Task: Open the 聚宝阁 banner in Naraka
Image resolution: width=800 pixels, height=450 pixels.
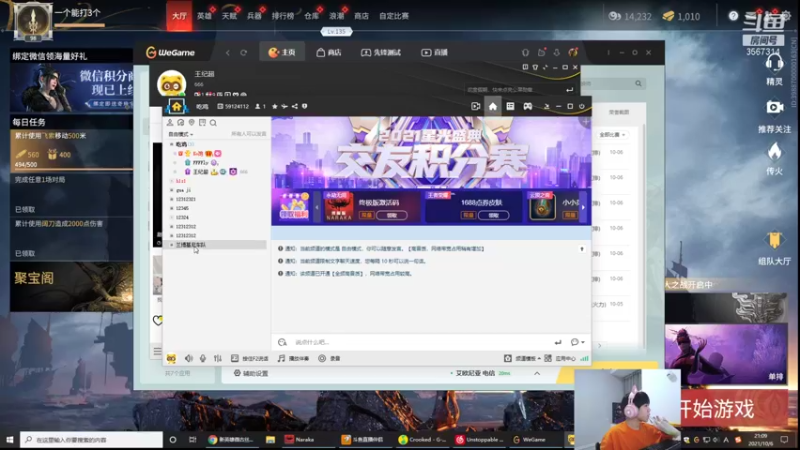Action: click(71, 287)
